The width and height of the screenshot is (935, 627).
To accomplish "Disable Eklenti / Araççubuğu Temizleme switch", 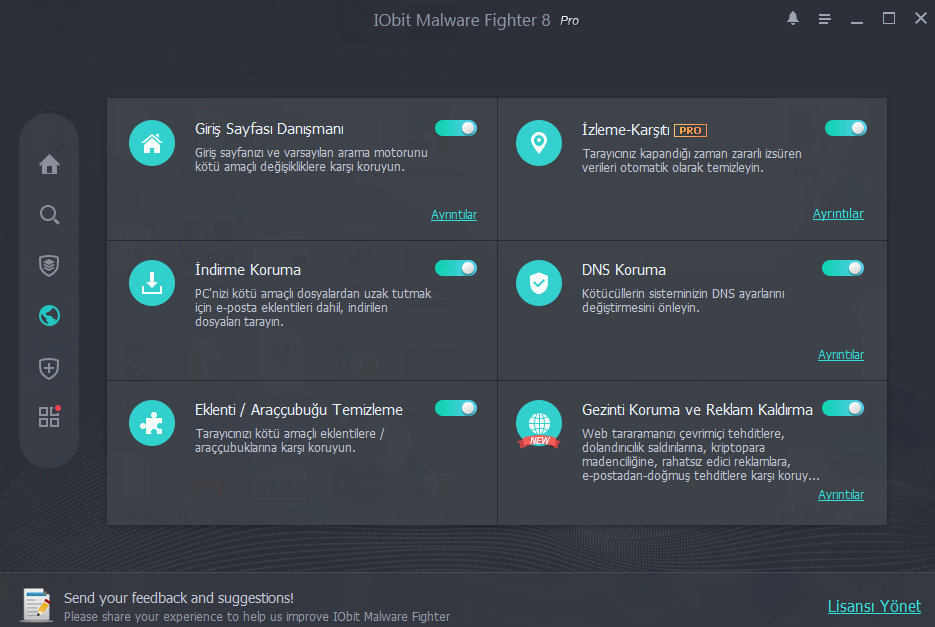I will coord(456,408).
